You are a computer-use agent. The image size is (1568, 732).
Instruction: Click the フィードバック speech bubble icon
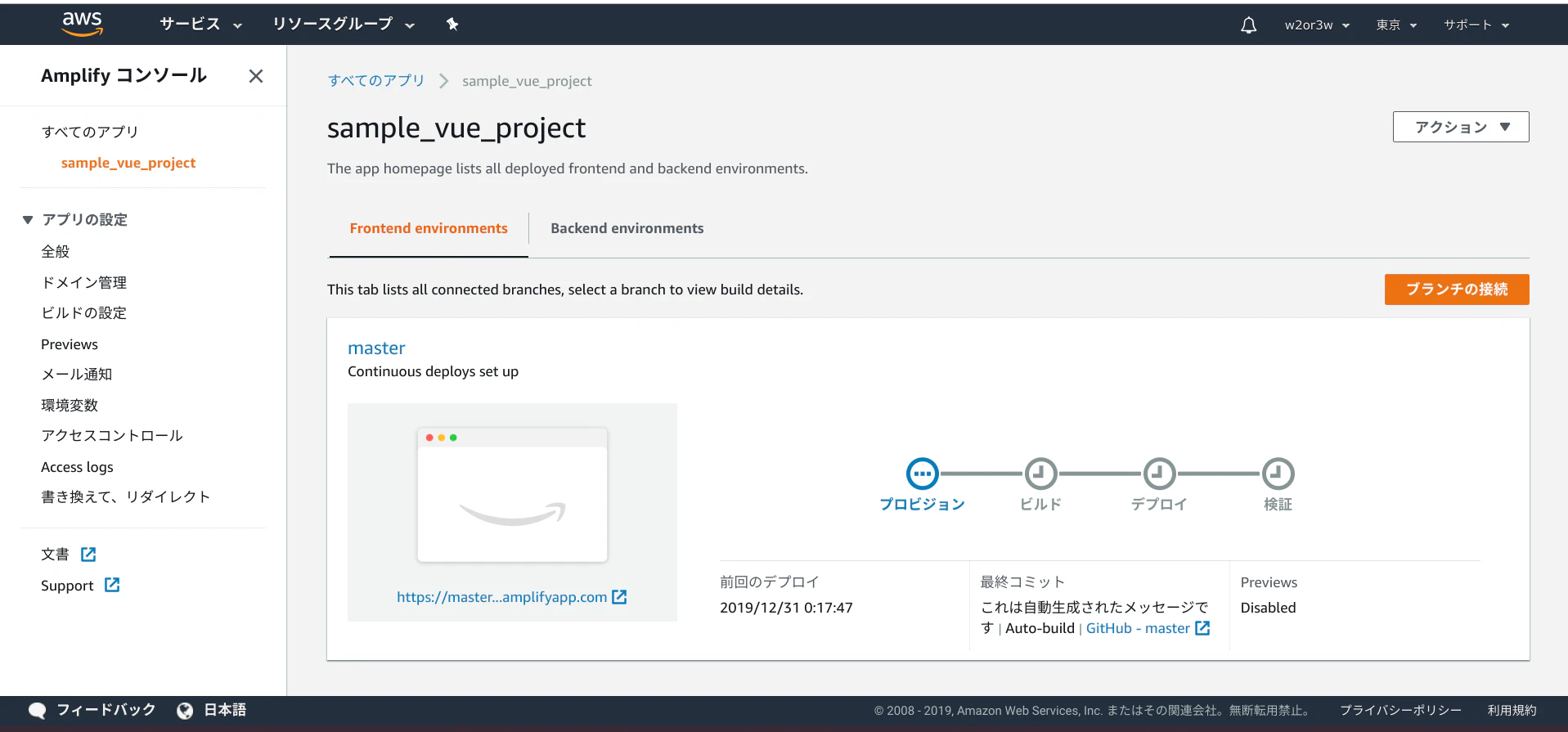click(37, 711)
